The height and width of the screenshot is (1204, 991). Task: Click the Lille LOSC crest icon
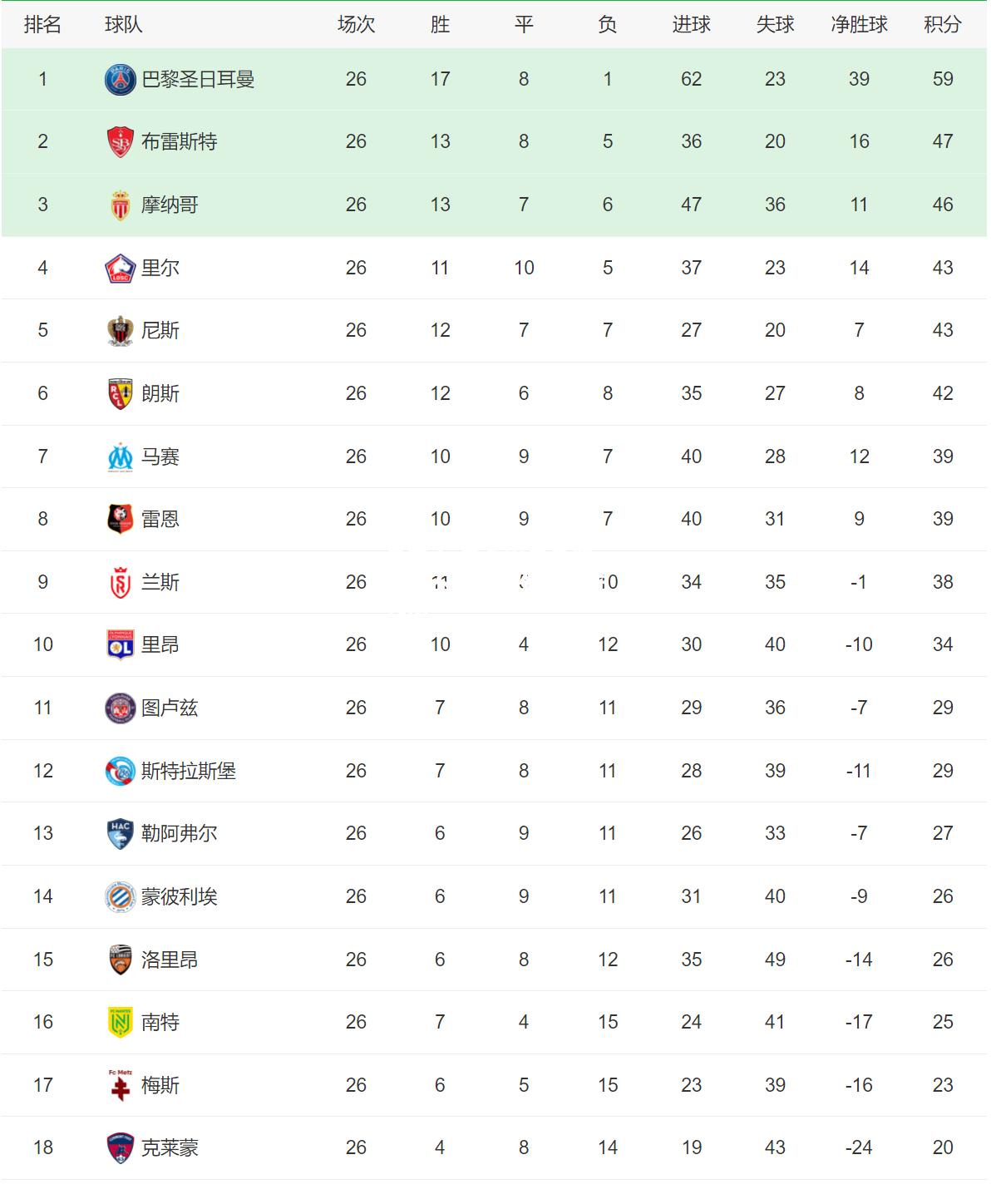(121, 269)
